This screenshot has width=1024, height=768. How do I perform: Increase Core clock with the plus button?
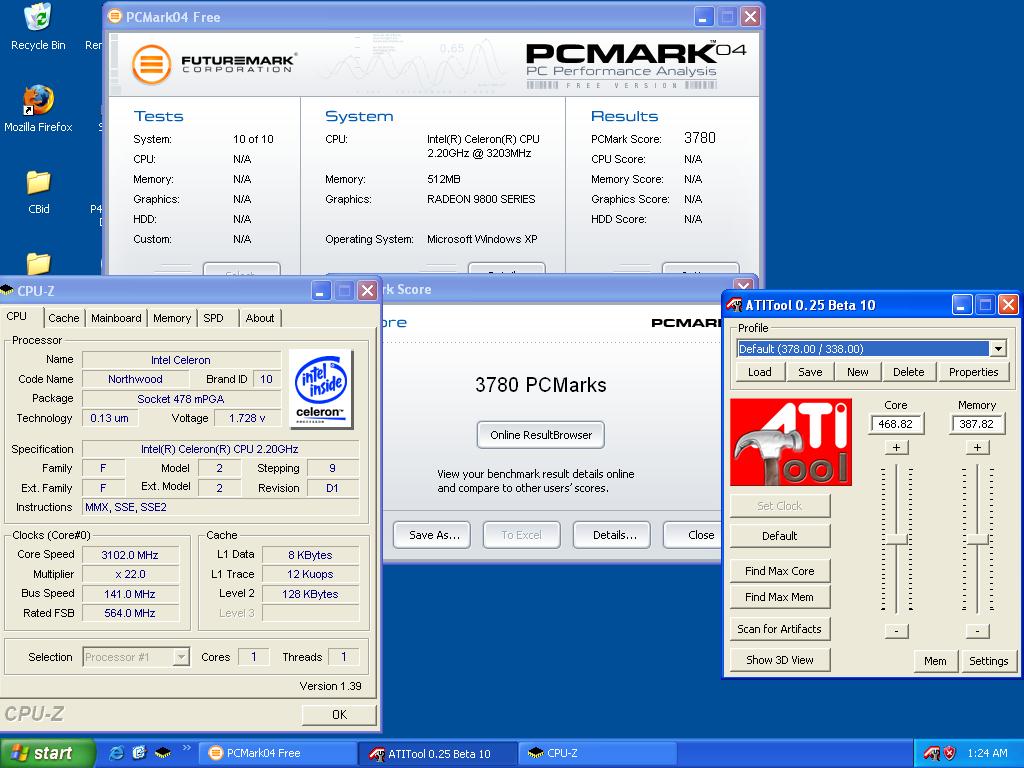click(897, 447)
